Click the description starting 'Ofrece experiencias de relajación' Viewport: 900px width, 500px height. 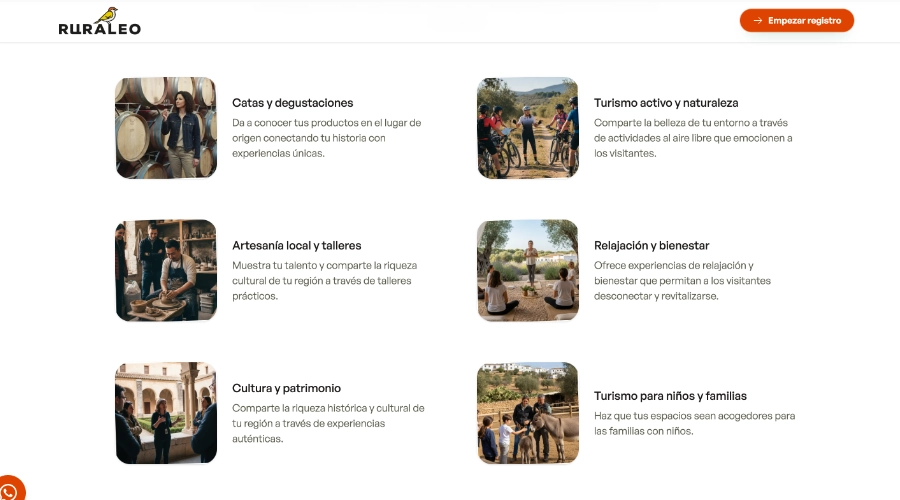point(682,281)
